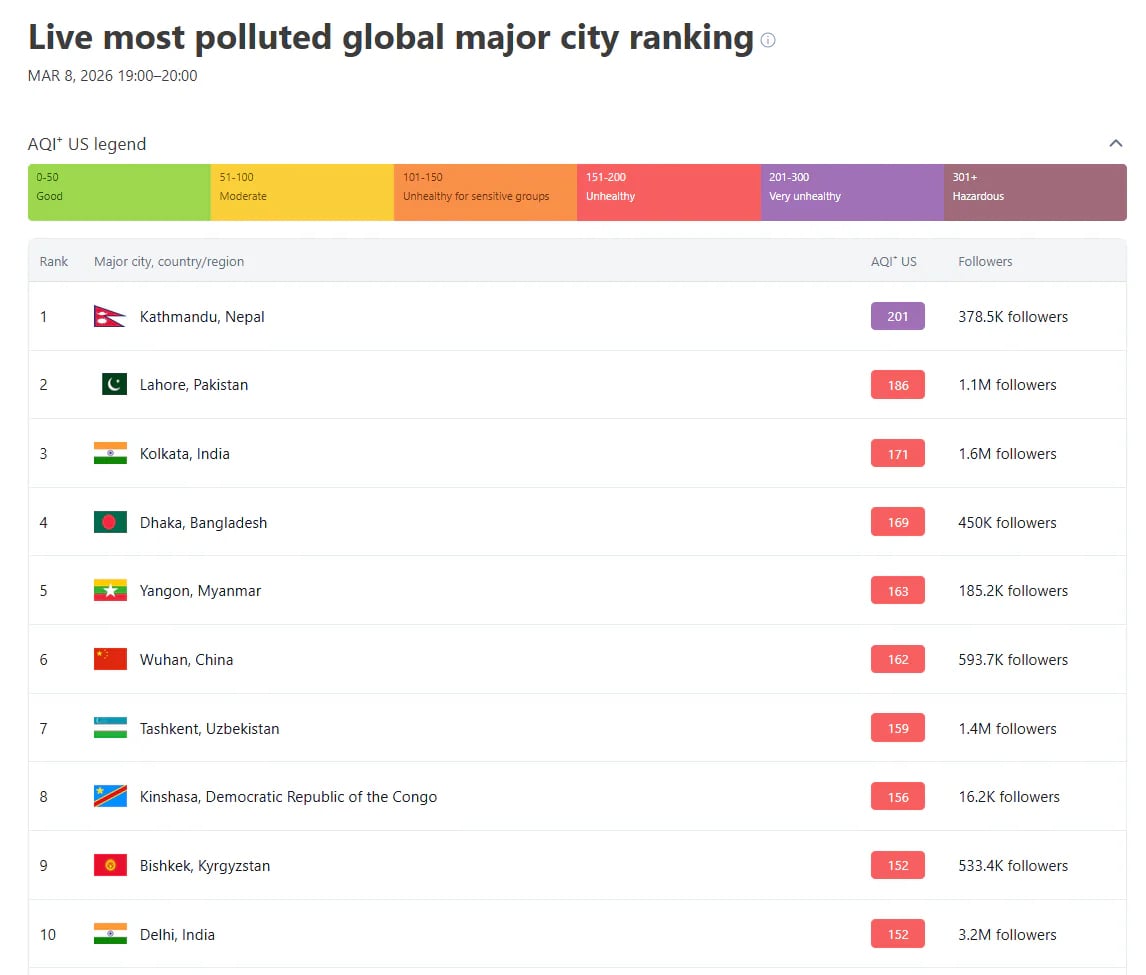Collapse the AQI US legend section
The width and height of the screenshot is (1146, 975).
[x=1115, y=144]
